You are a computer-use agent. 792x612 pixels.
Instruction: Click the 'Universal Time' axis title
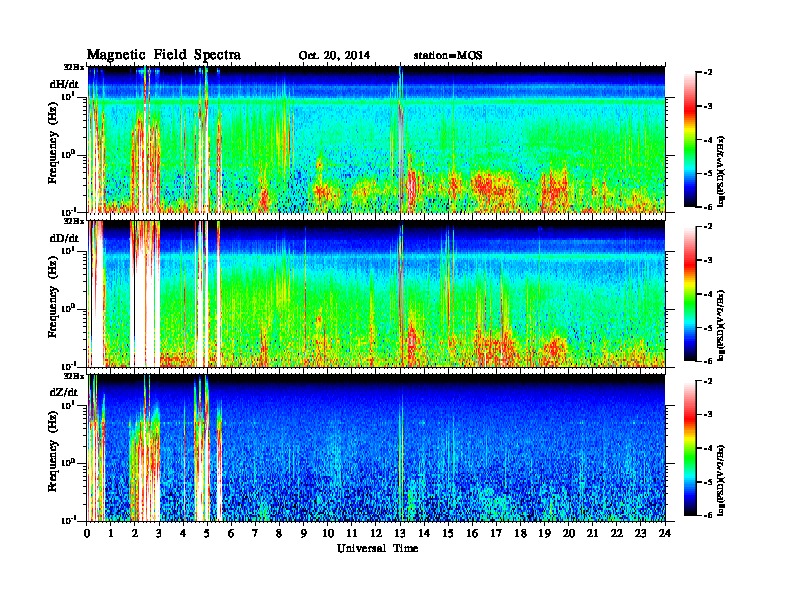(x=377, y=548)
